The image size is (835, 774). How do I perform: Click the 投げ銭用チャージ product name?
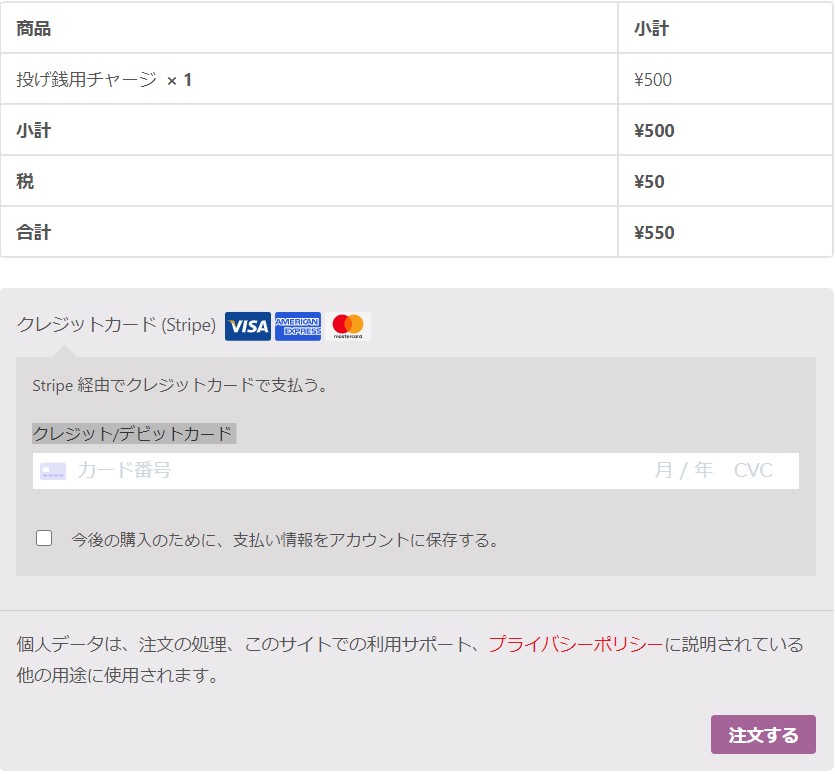click(87, 79)
